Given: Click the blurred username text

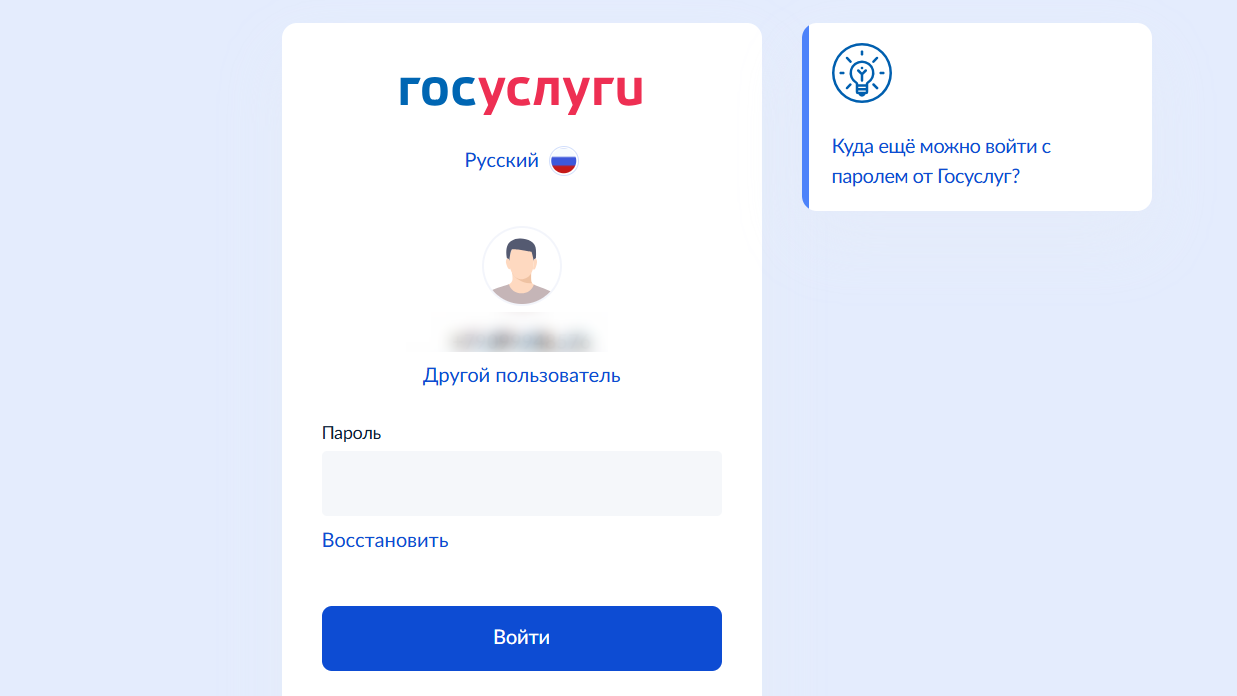Looking at the screenshot, I should (521, 340).
